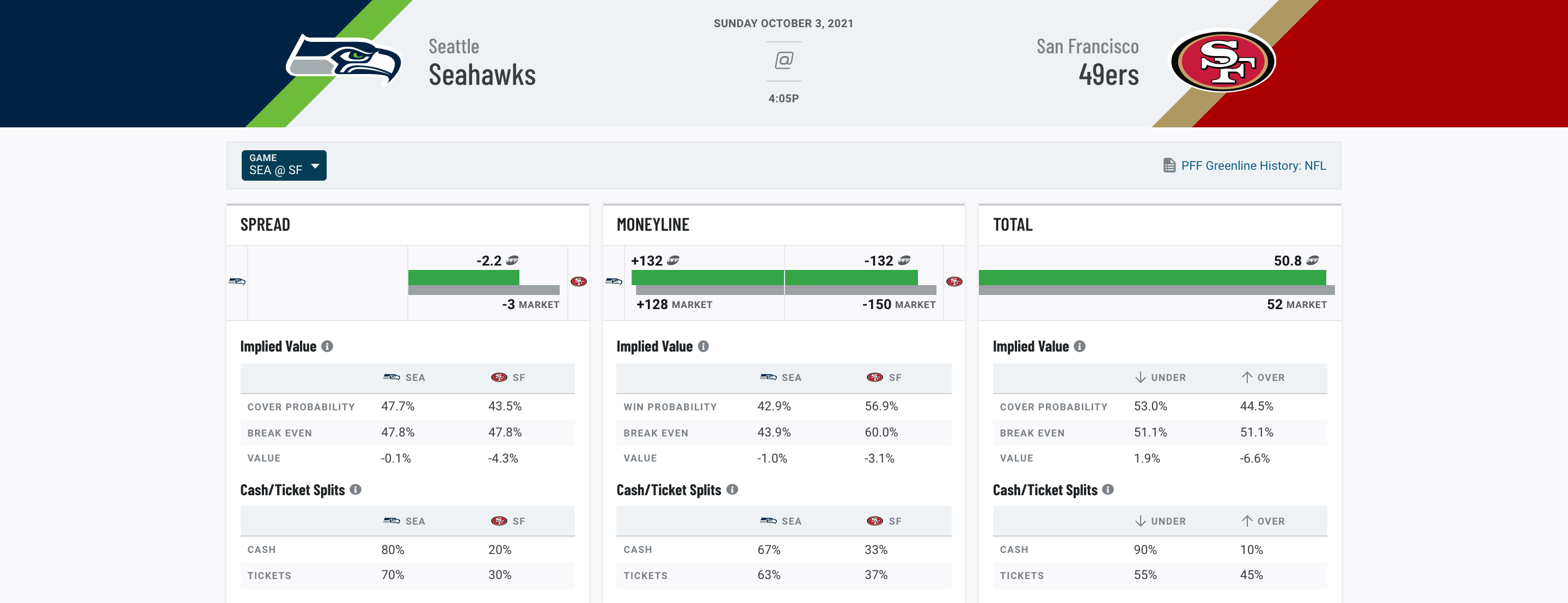Click SEA win probability 42.9%
This screenshot has height=603, width=1568.
pyautogui.click(x=774, y=406)
